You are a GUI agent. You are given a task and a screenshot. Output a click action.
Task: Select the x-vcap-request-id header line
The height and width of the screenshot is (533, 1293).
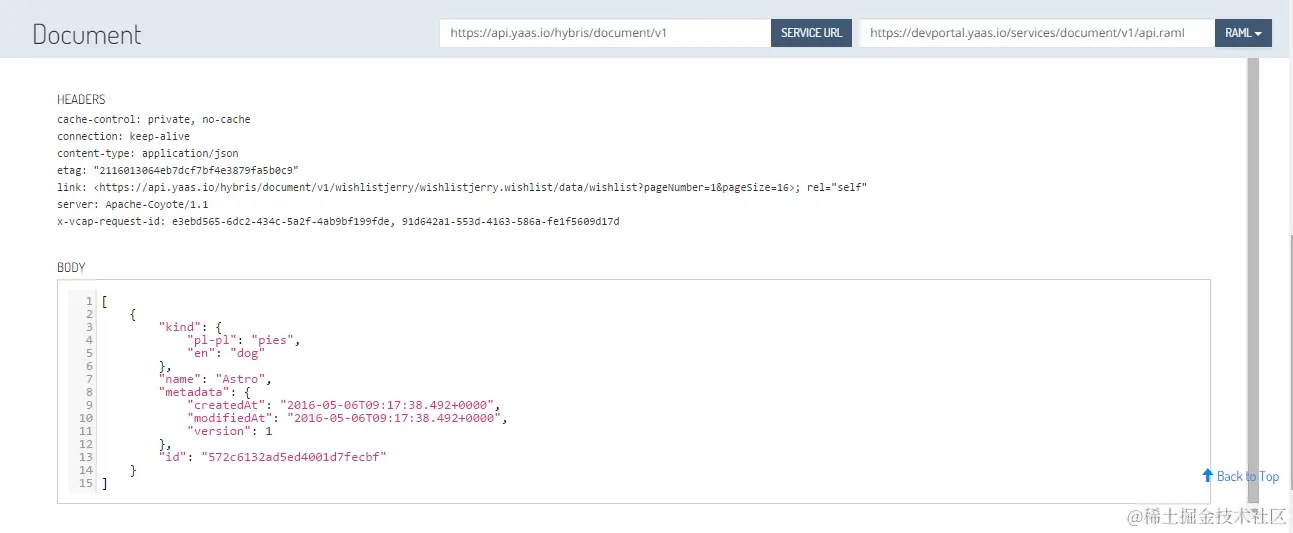[x=338, y=221]
